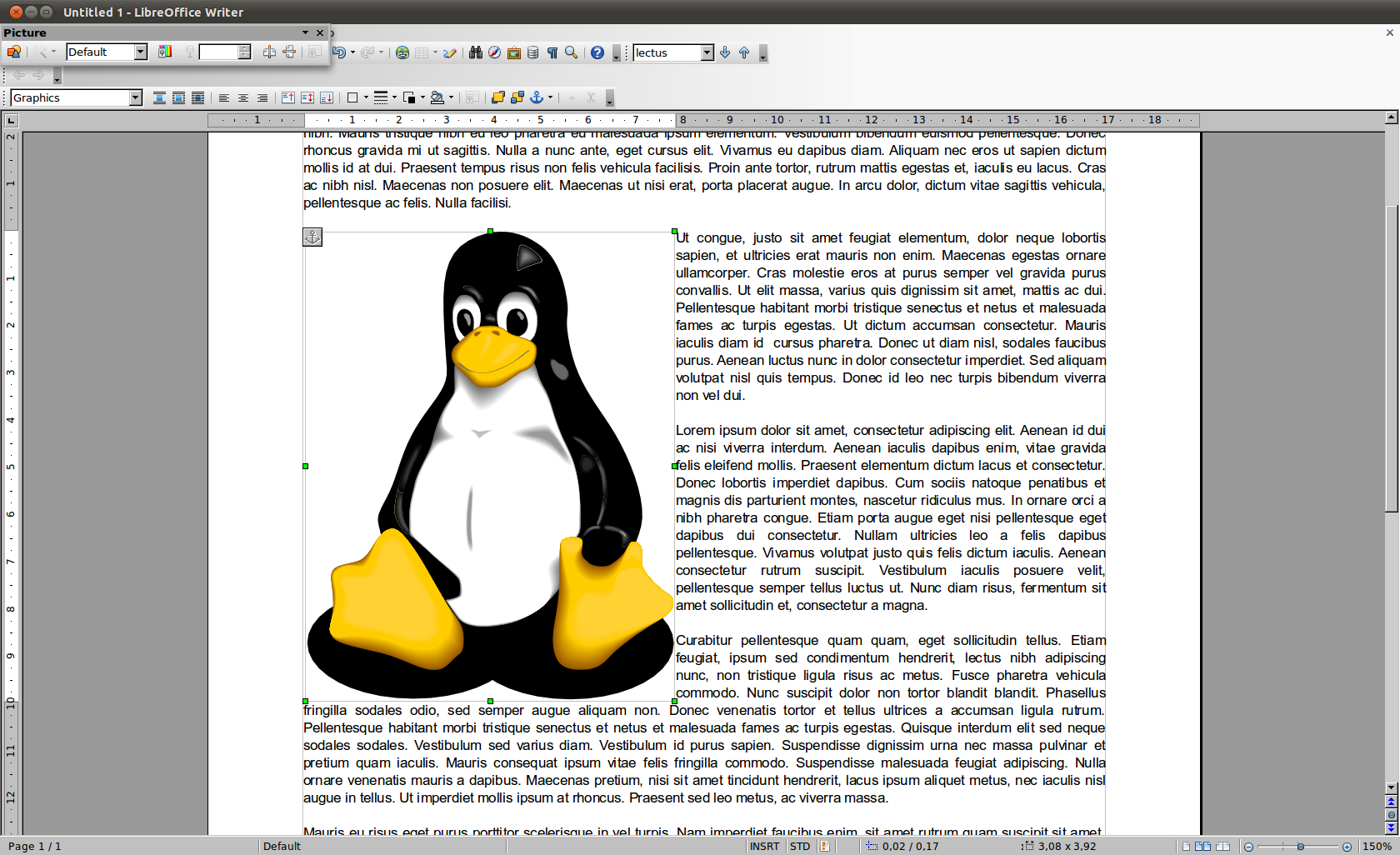Open Data Sources database icon

pyautogui.click(x=533, y=52)
